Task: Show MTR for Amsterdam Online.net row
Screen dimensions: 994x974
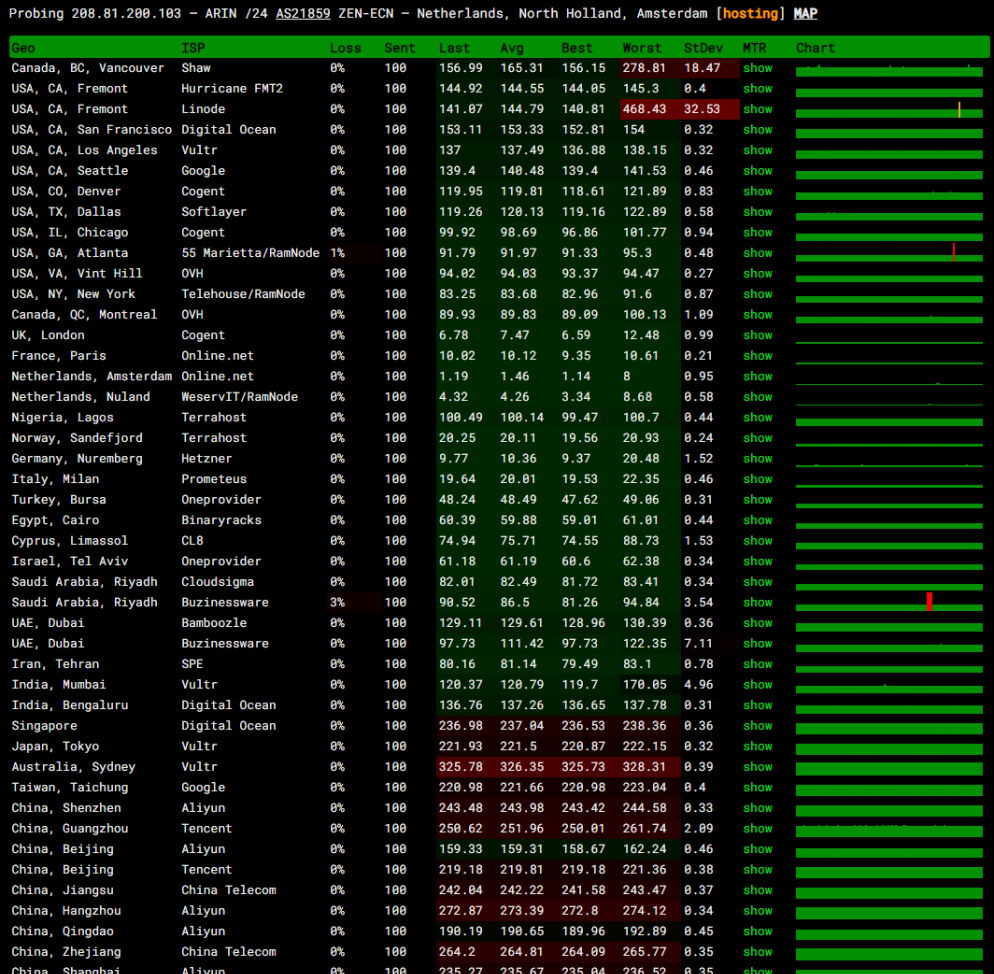Action: click(758, 376)
